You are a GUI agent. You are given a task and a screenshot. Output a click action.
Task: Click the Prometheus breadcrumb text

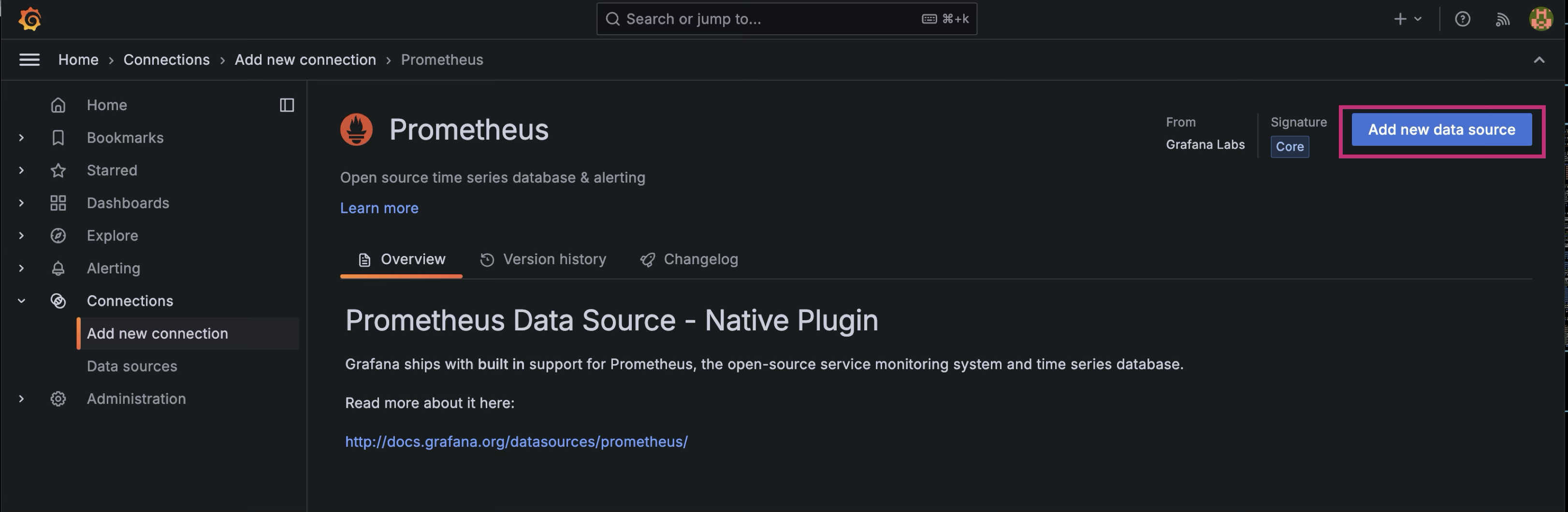pyautogui.click(x=441, y=59)
